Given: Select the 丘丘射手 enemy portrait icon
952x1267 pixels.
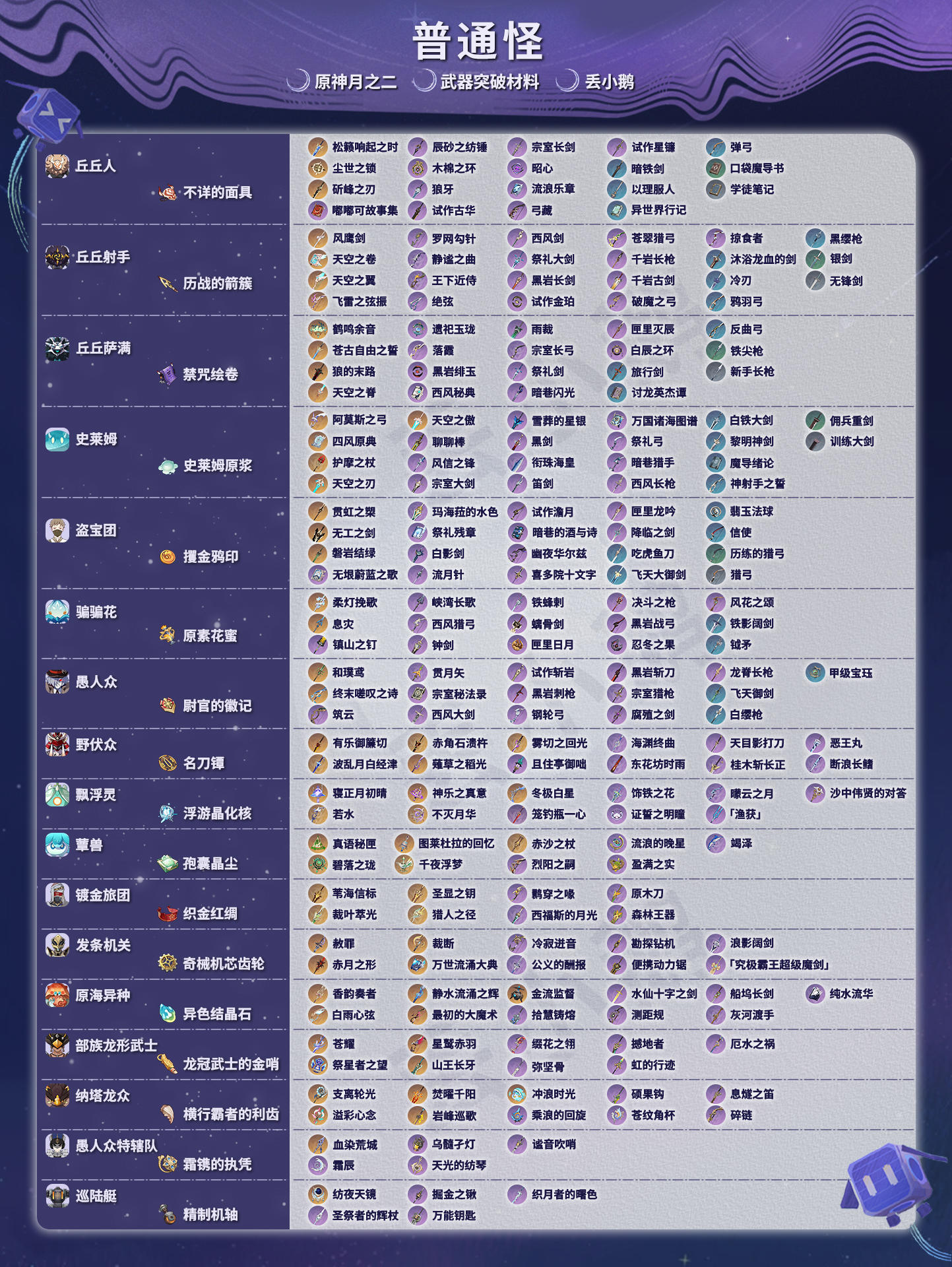Looking at the screenshot, I should click(57, 257).
